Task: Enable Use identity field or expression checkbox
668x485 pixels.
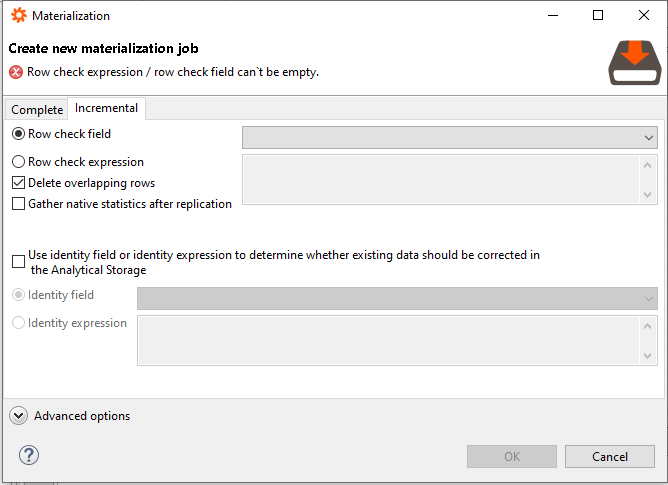Action: 18,262
